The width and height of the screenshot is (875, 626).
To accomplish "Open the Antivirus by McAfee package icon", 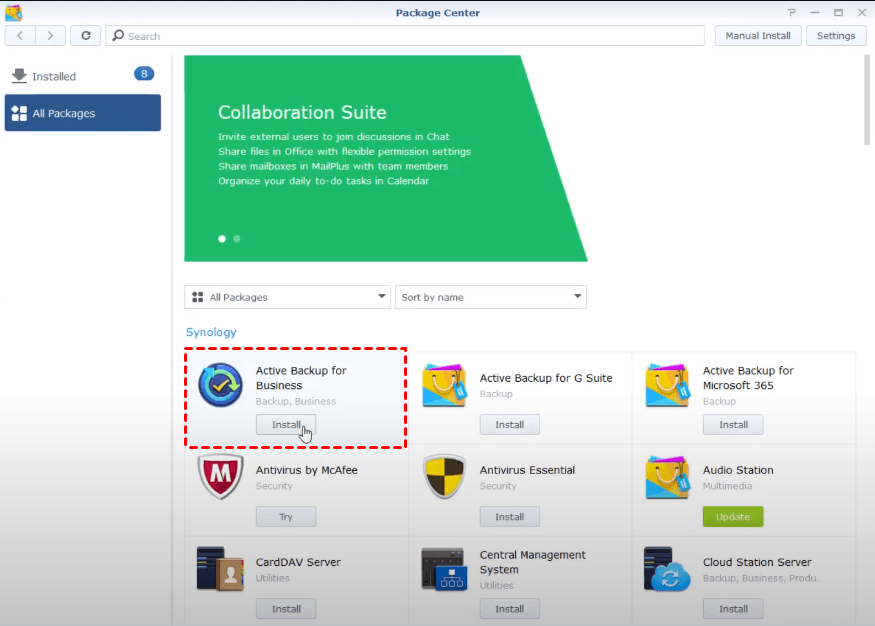I will [x=220, y=477].
